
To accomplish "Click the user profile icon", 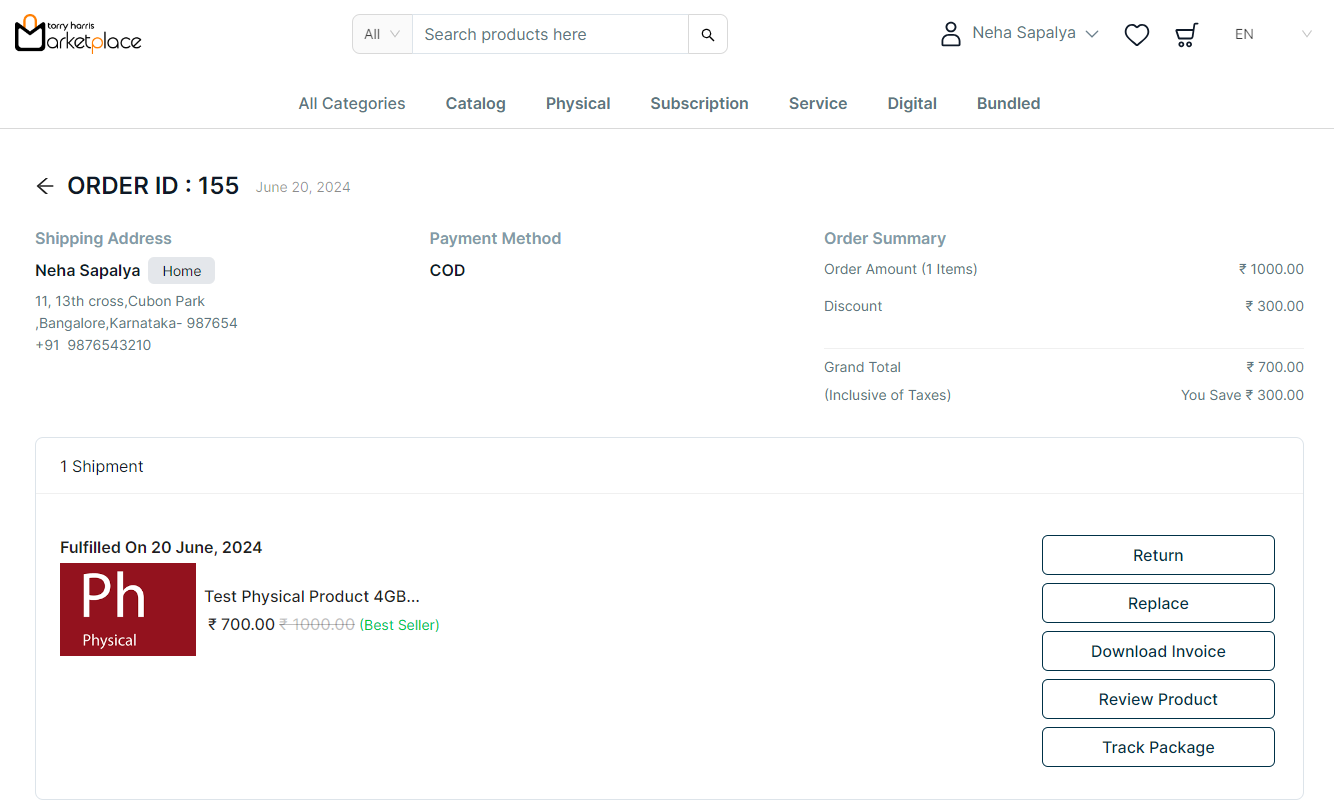I will pyautogui.click(x=950, y=34).
